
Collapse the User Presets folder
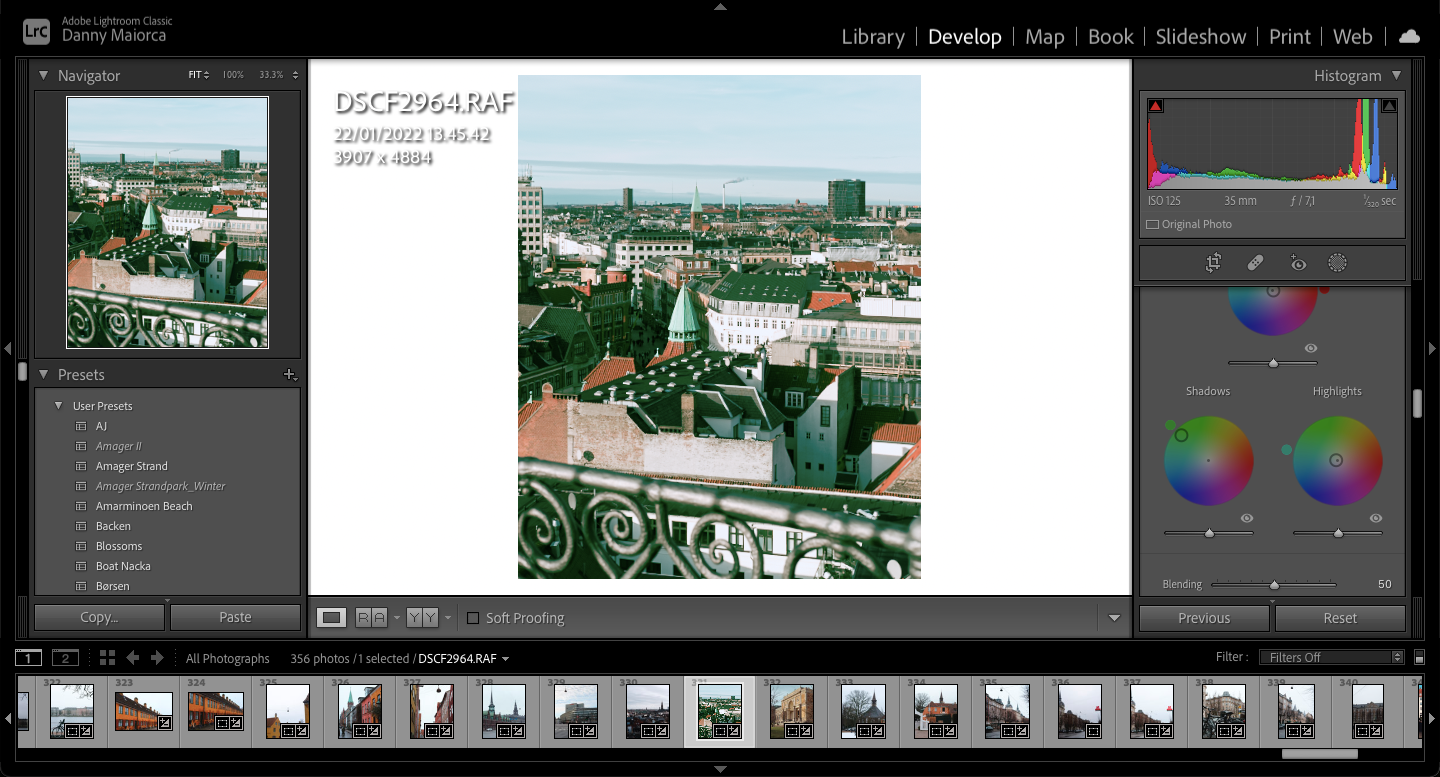pos(58,405)
